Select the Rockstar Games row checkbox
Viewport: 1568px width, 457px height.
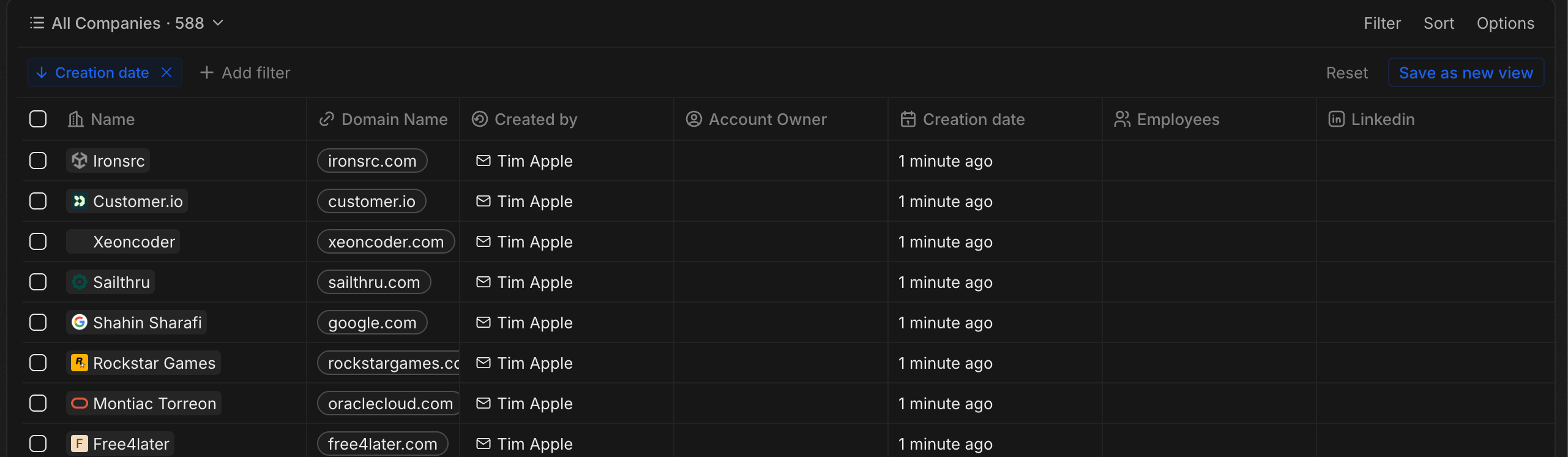pyautogui.click(x=38, y=363)
